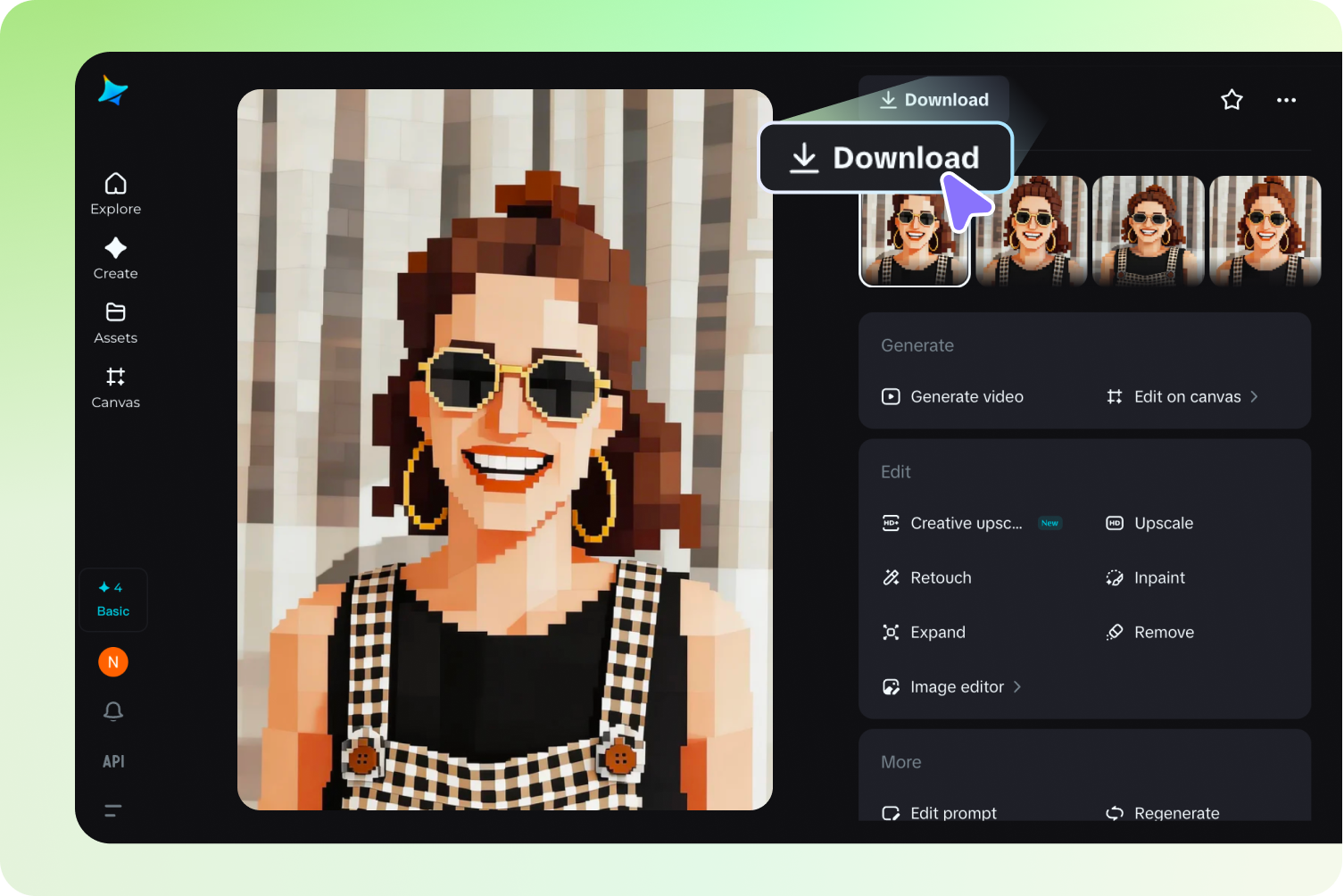Switch to the API section
The height and width of the screenshot is (896, 1344).
coord(112,761)
